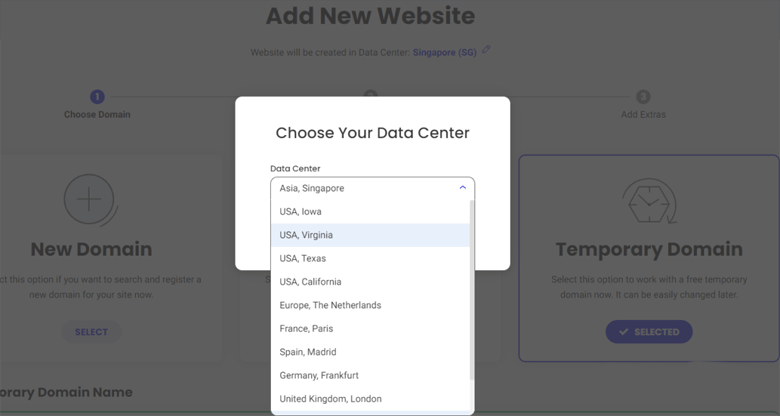780x416 pixels.
Task: Click step 3 Add Extras circle
Action: pos(643,97)
